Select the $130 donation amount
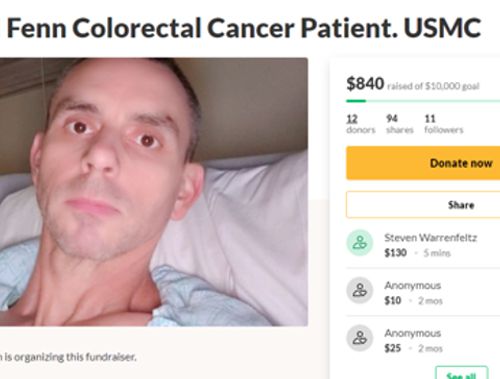Image resolution: width=500 pixels, height=379 pixels. click(x=395, y=253)
